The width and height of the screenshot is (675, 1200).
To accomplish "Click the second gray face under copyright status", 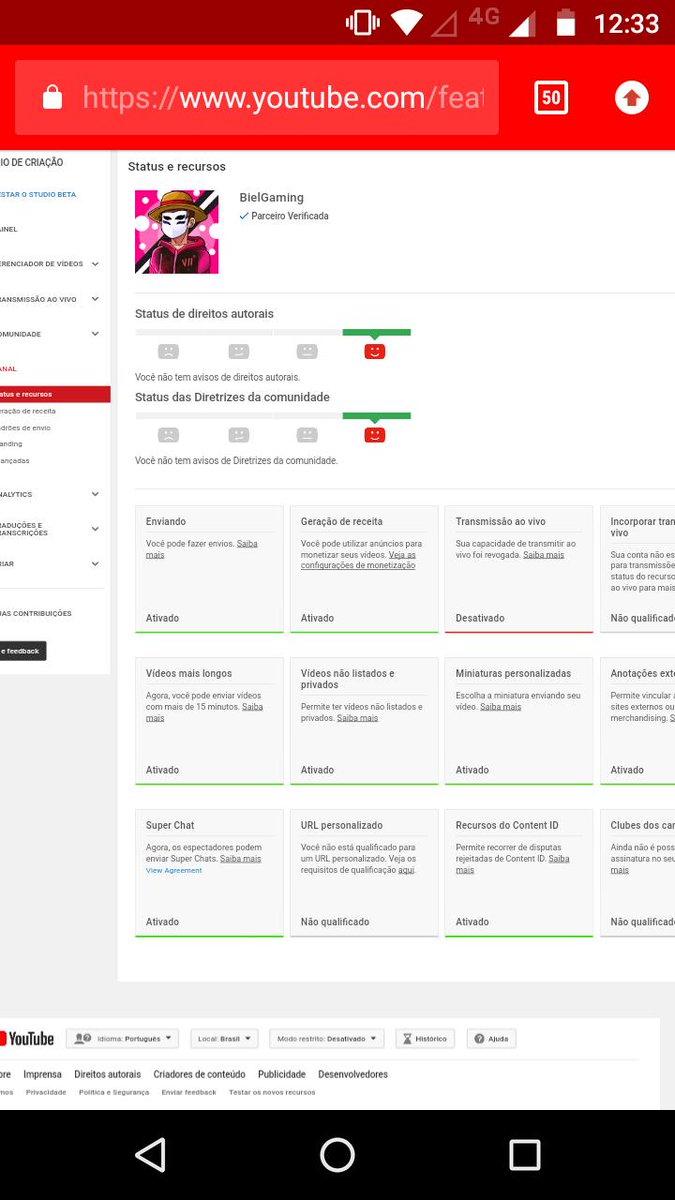I will click(x=238, y=351).
